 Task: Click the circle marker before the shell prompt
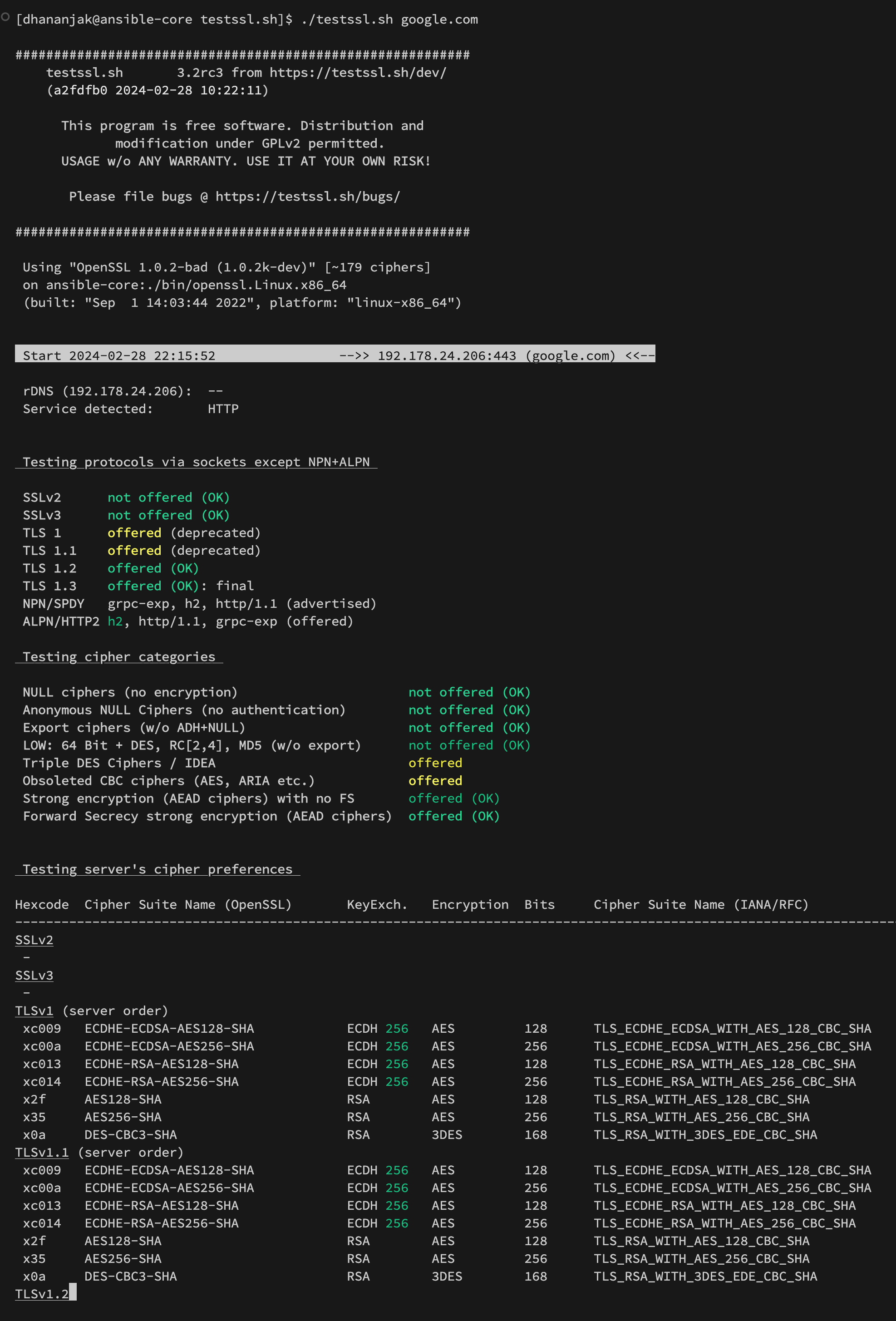[x=5, y=17]
